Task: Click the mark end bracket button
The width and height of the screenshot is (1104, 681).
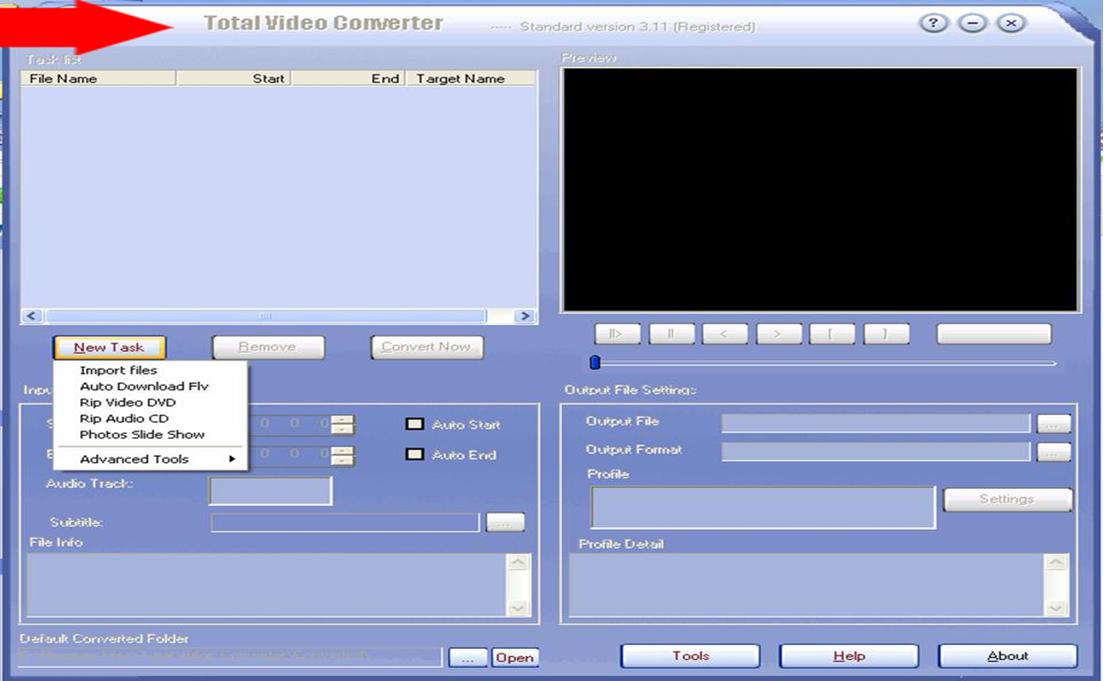Action: [x=886, y=333]
